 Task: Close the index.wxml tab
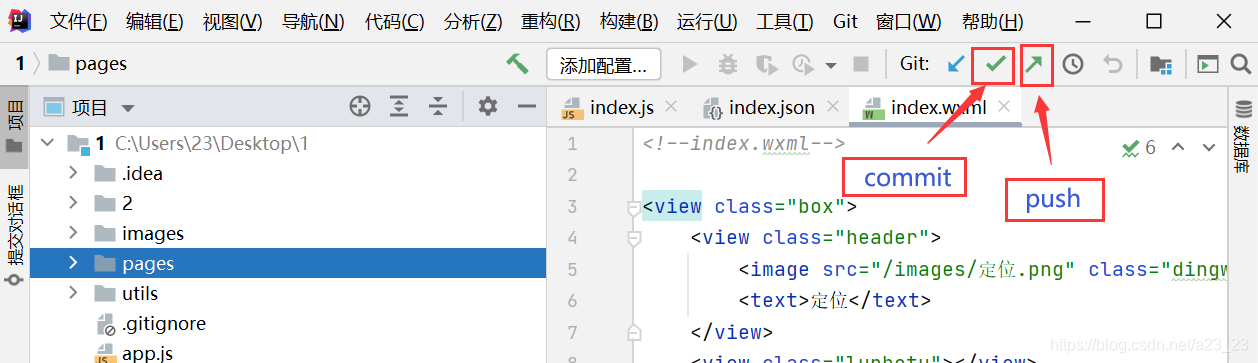point(1005,106)
